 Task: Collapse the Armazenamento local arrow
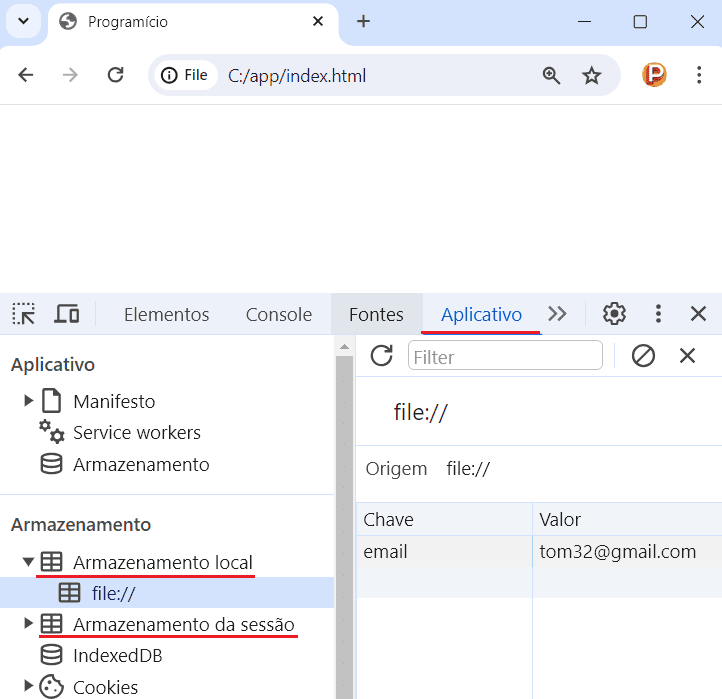tap(29, 562)
